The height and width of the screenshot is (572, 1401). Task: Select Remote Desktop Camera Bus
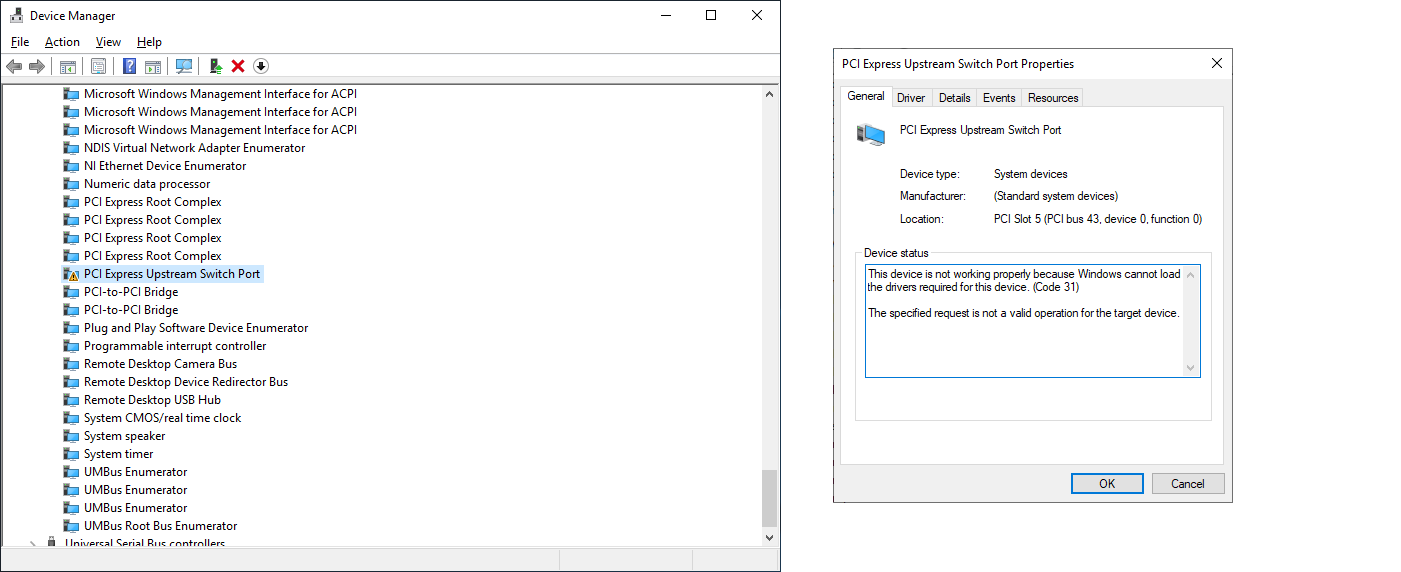tap(160, 364)
